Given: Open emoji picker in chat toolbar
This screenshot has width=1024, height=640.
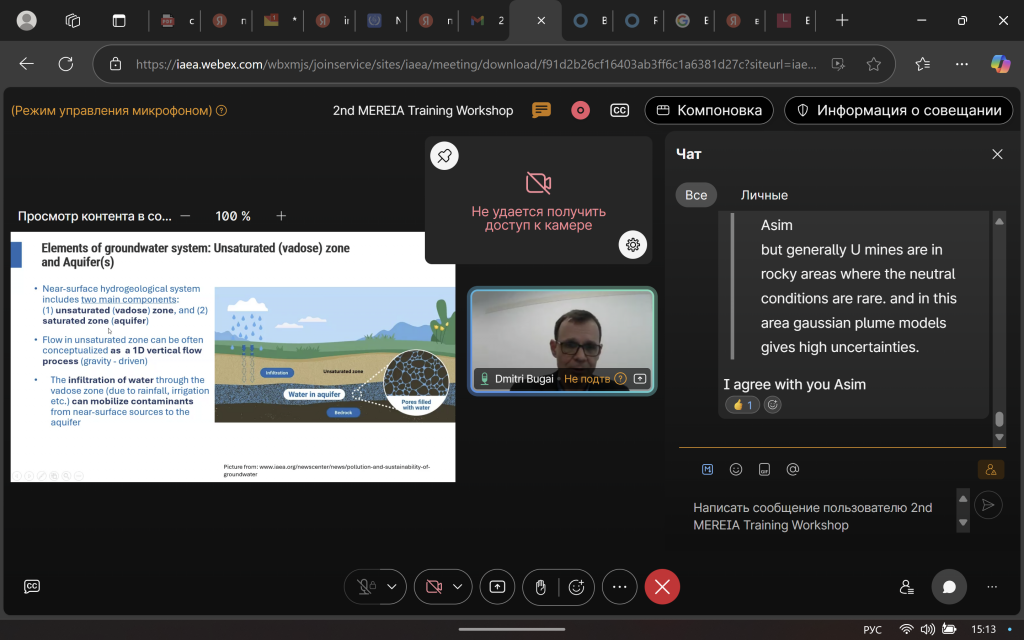Looking at the screenshot, I should tap(736, 469).
